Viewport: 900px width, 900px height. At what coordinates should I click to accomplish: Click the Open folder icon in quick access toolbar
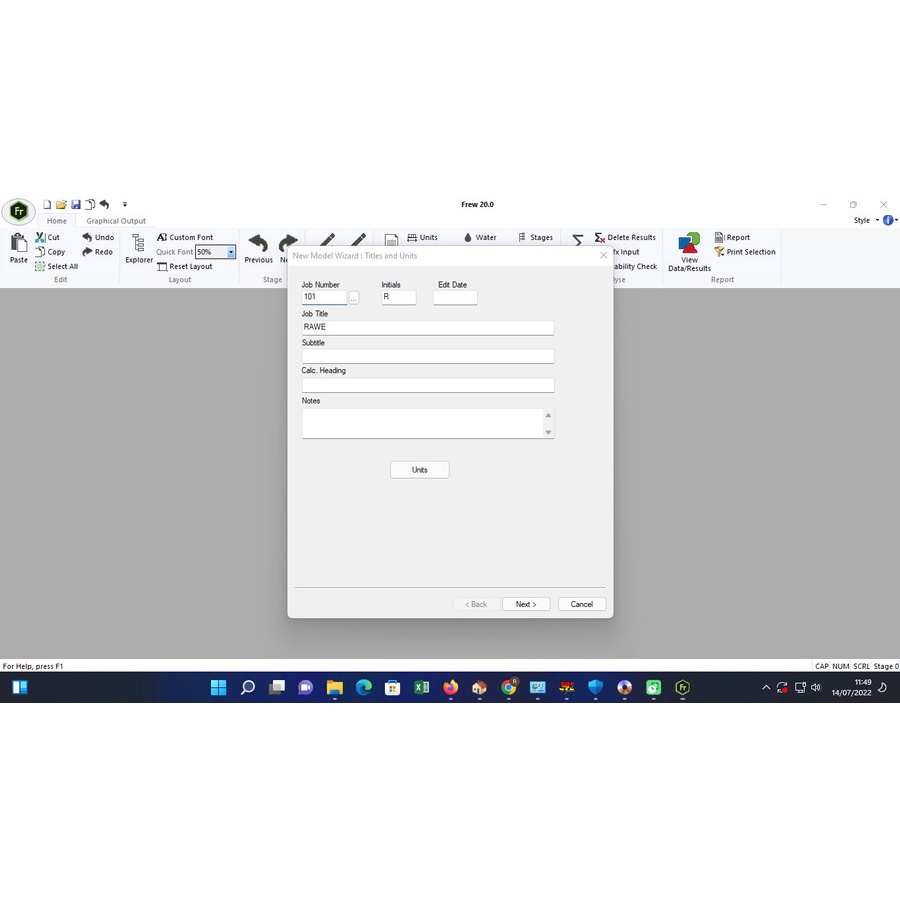61,204
